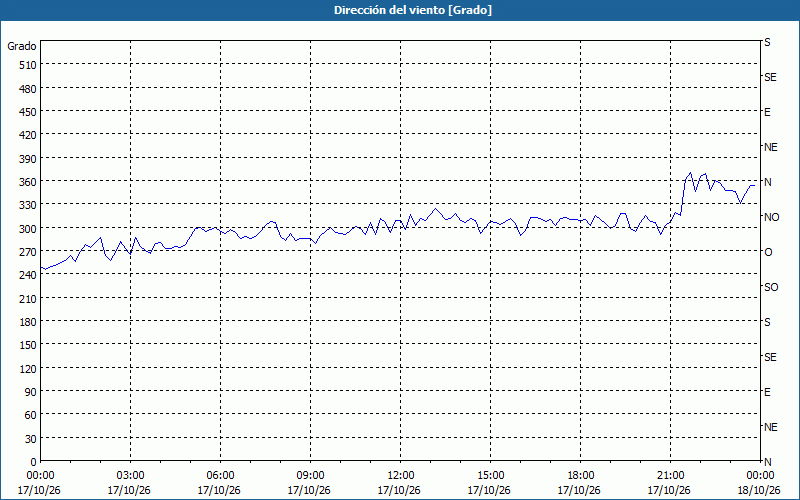Click the 90 y-axis value
This screenshot has width=800, height=500.
click(31, 392)
